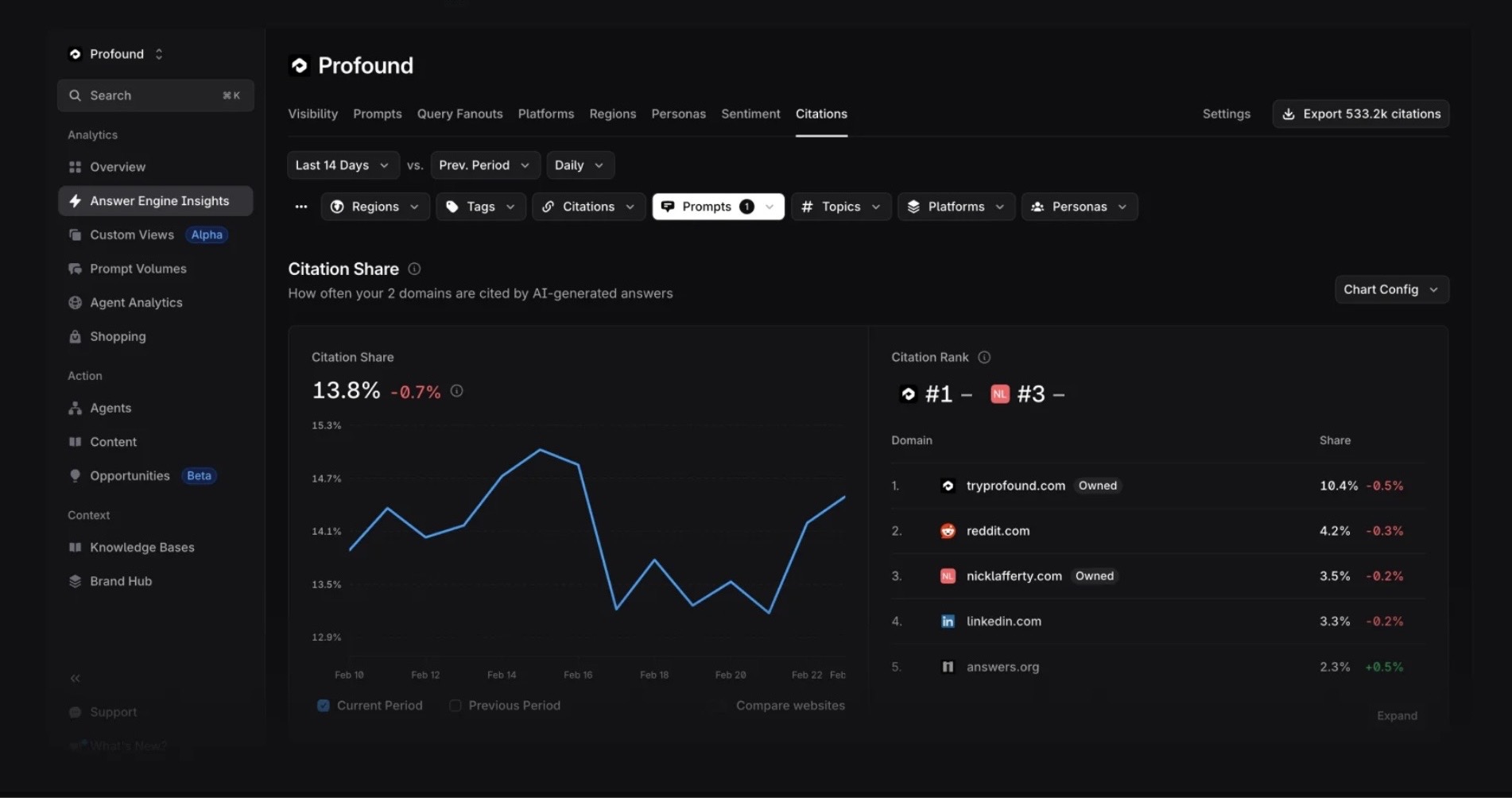Open the Prev. Period dropdown
Screen dimensions: 1512x798
pyautogui.click(x=485, y=165)
